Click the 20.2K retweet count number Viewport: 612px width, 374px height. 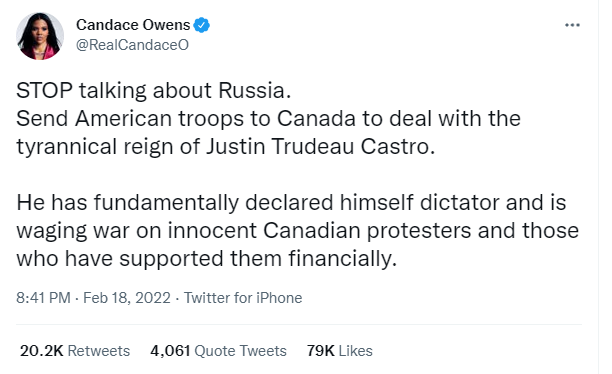[x=41, y=351]
